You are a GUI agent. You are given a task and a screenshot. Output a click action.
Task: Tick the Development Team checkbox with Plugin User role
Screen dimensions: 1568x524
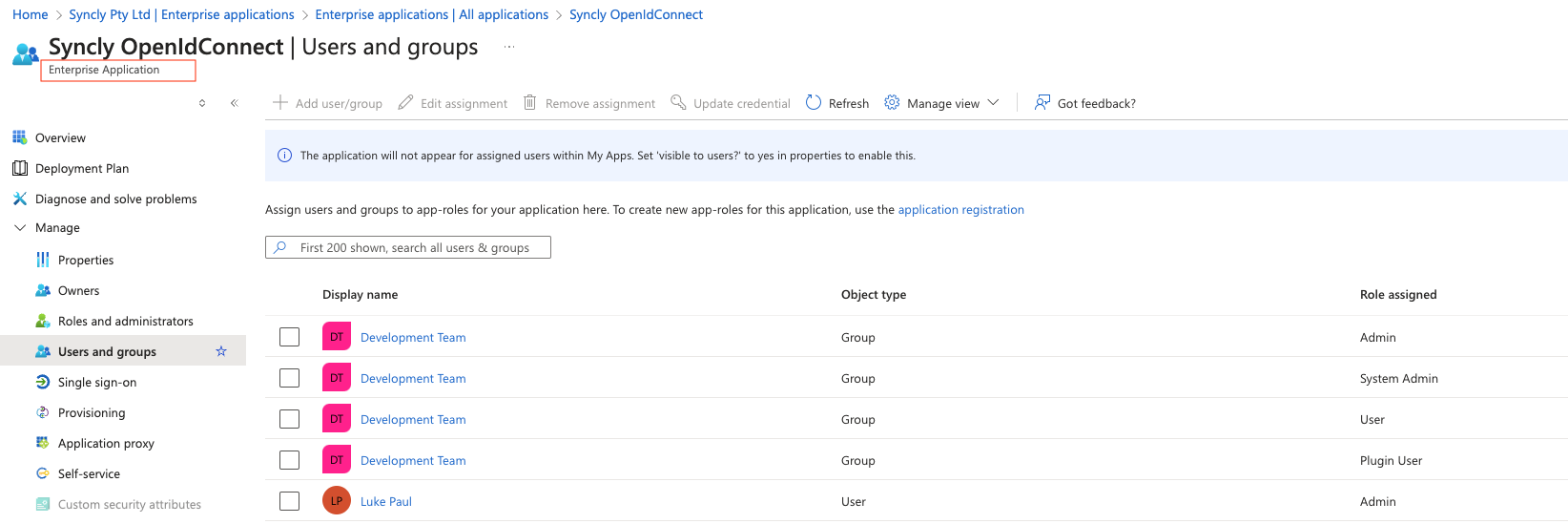pyautogui.click(x=290, y=460)
